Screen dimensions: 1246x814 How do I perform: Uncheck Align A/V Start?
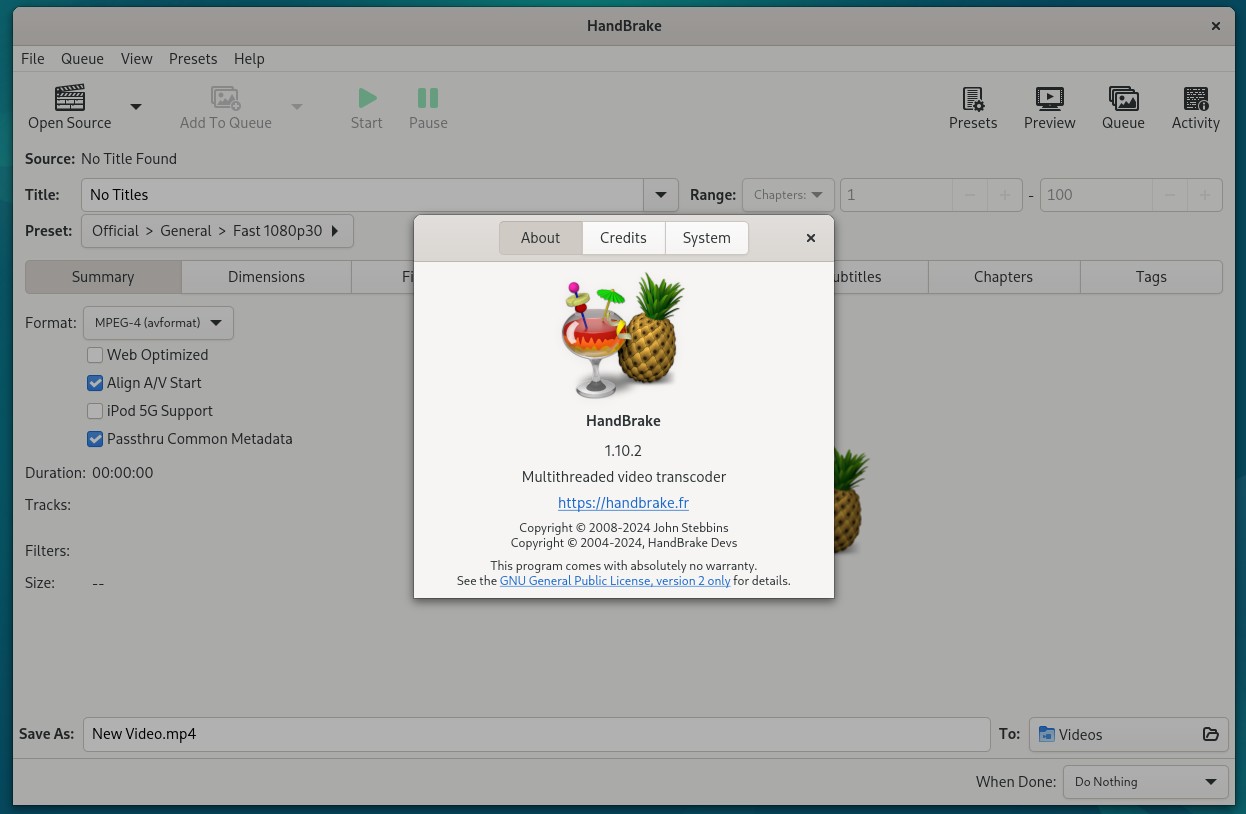pos(95,383)
